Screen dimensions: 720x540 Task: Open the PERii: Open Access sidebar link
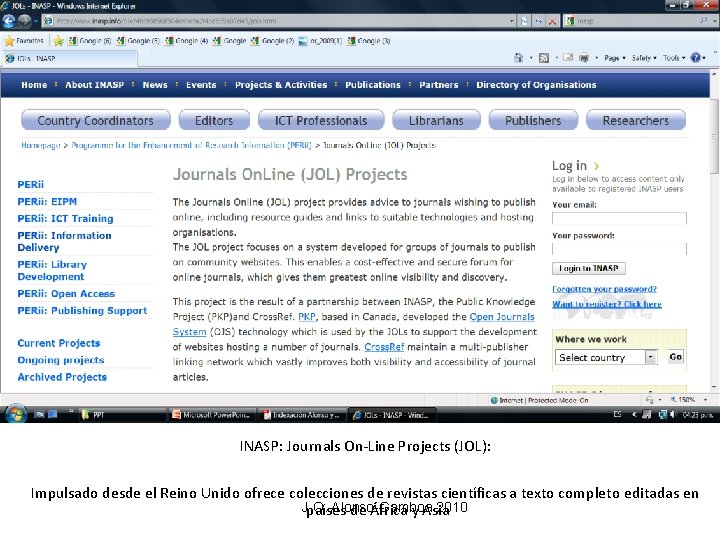point(66,293)
